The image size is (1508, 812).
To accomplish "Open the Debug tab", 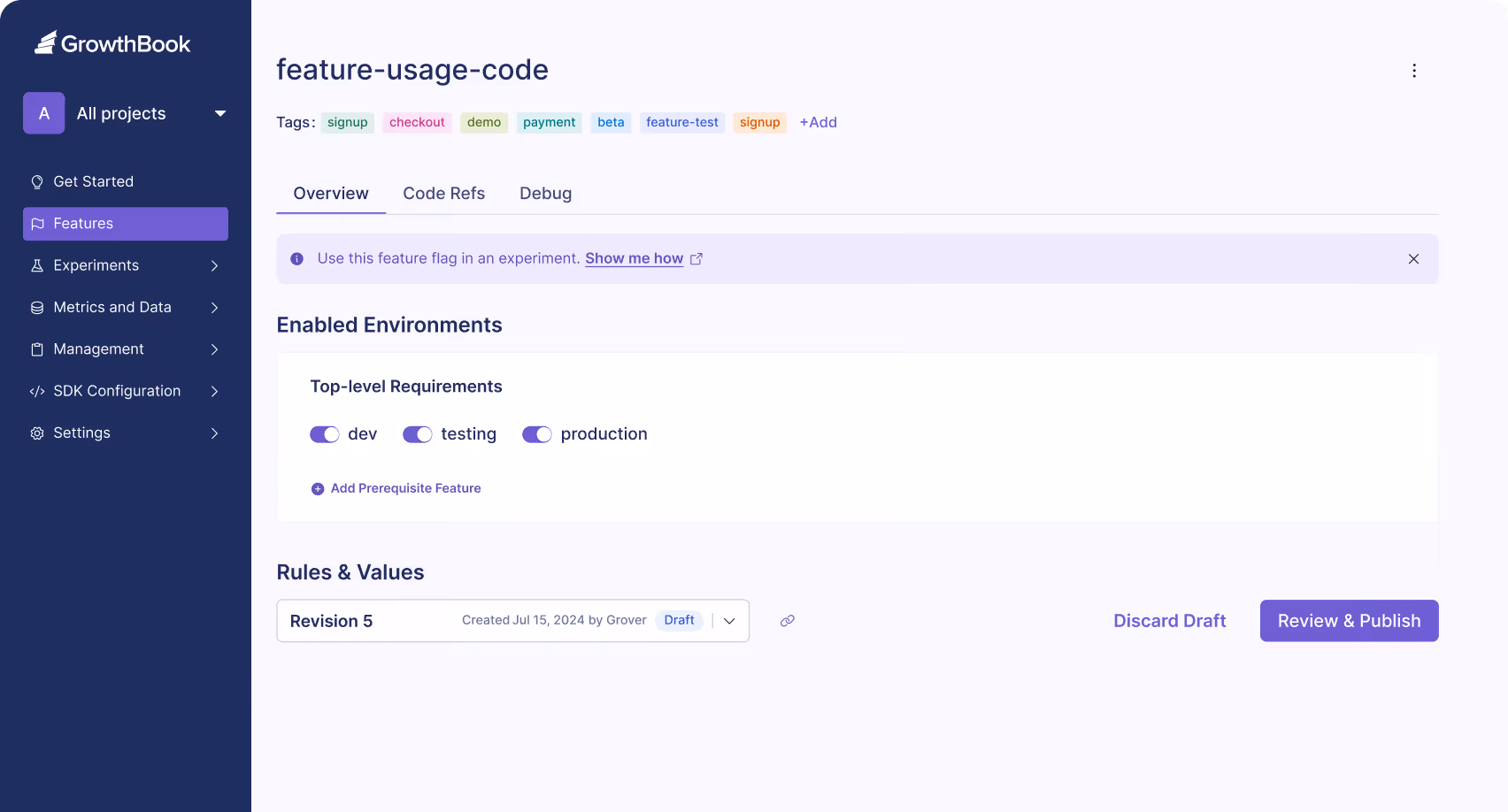I will click(x=545, y=193).
